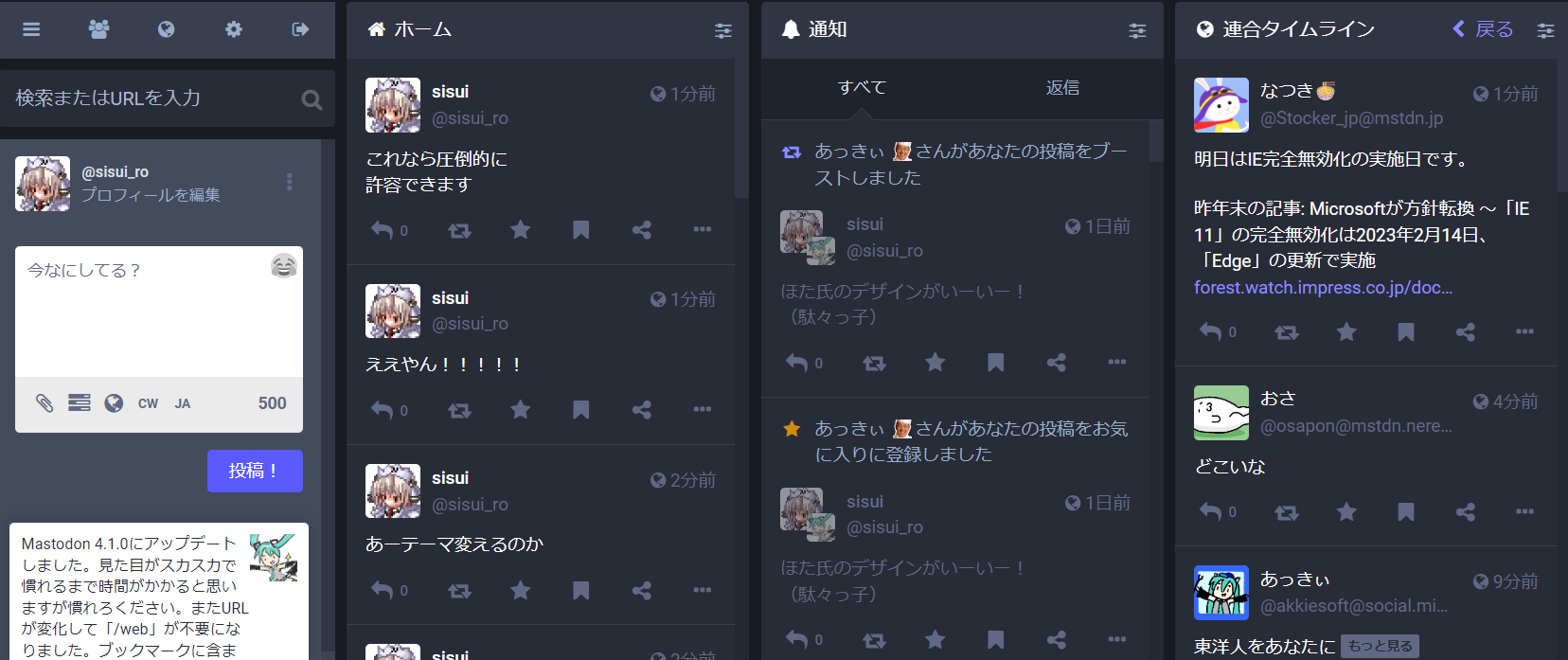Open the local timeline users icon
Screen dimensions: 1568x660
click(x=98, y=29)
